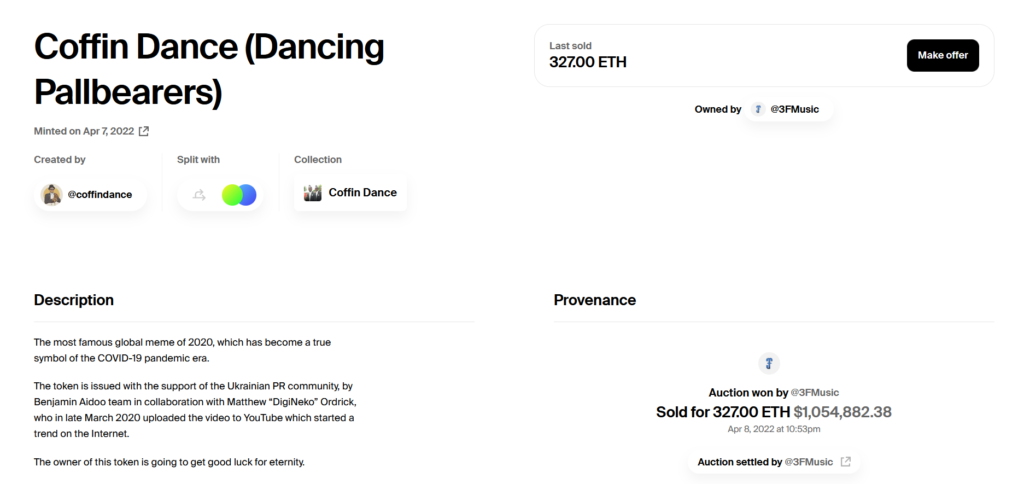Open the Coffin Dance collection thumbnail
The width and height of the screenshot is (1024, 484).
[313, 193]
